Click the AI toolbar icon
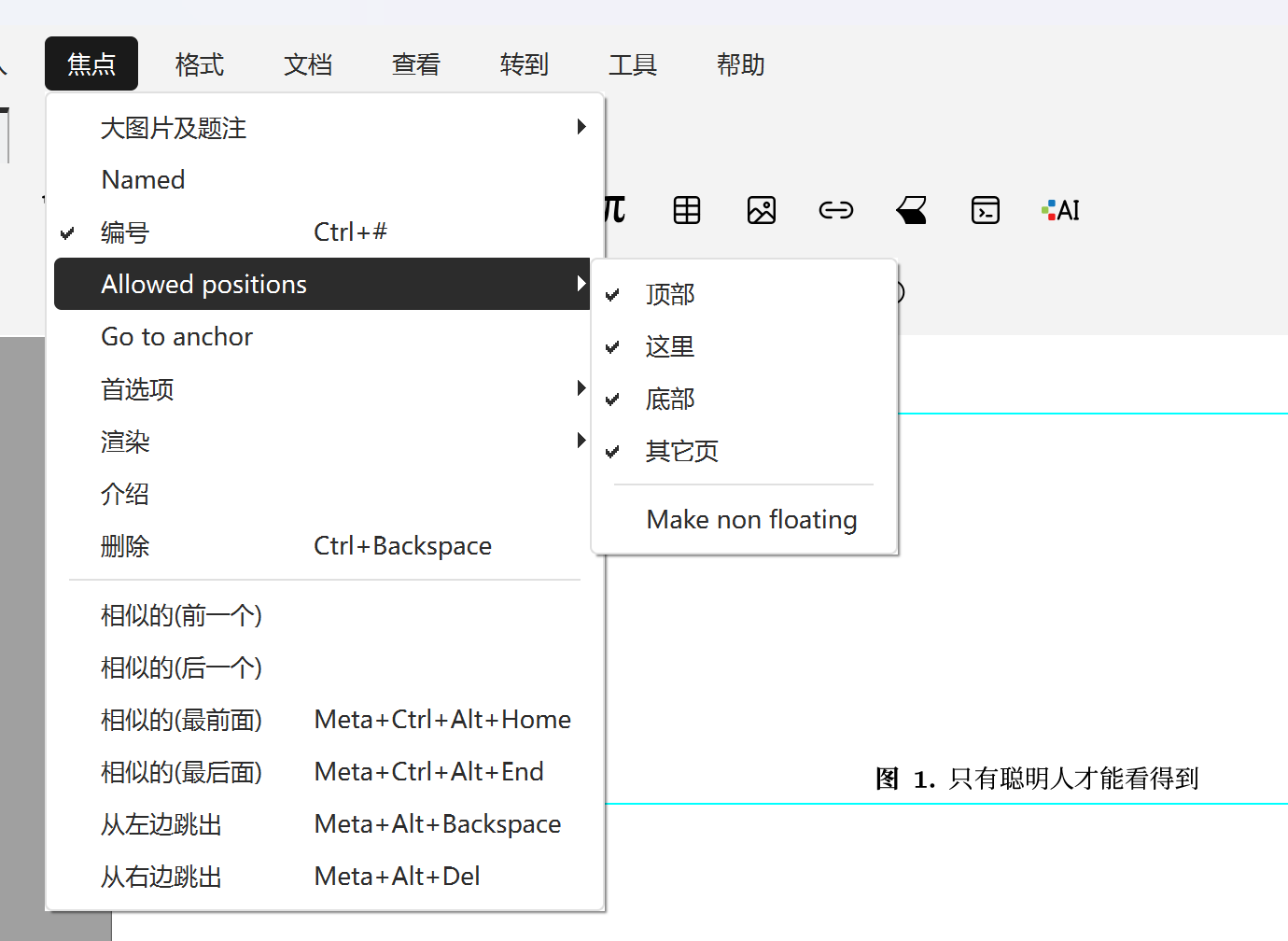Screen dimensions: 1288x941 click(x=1060, y=210)
